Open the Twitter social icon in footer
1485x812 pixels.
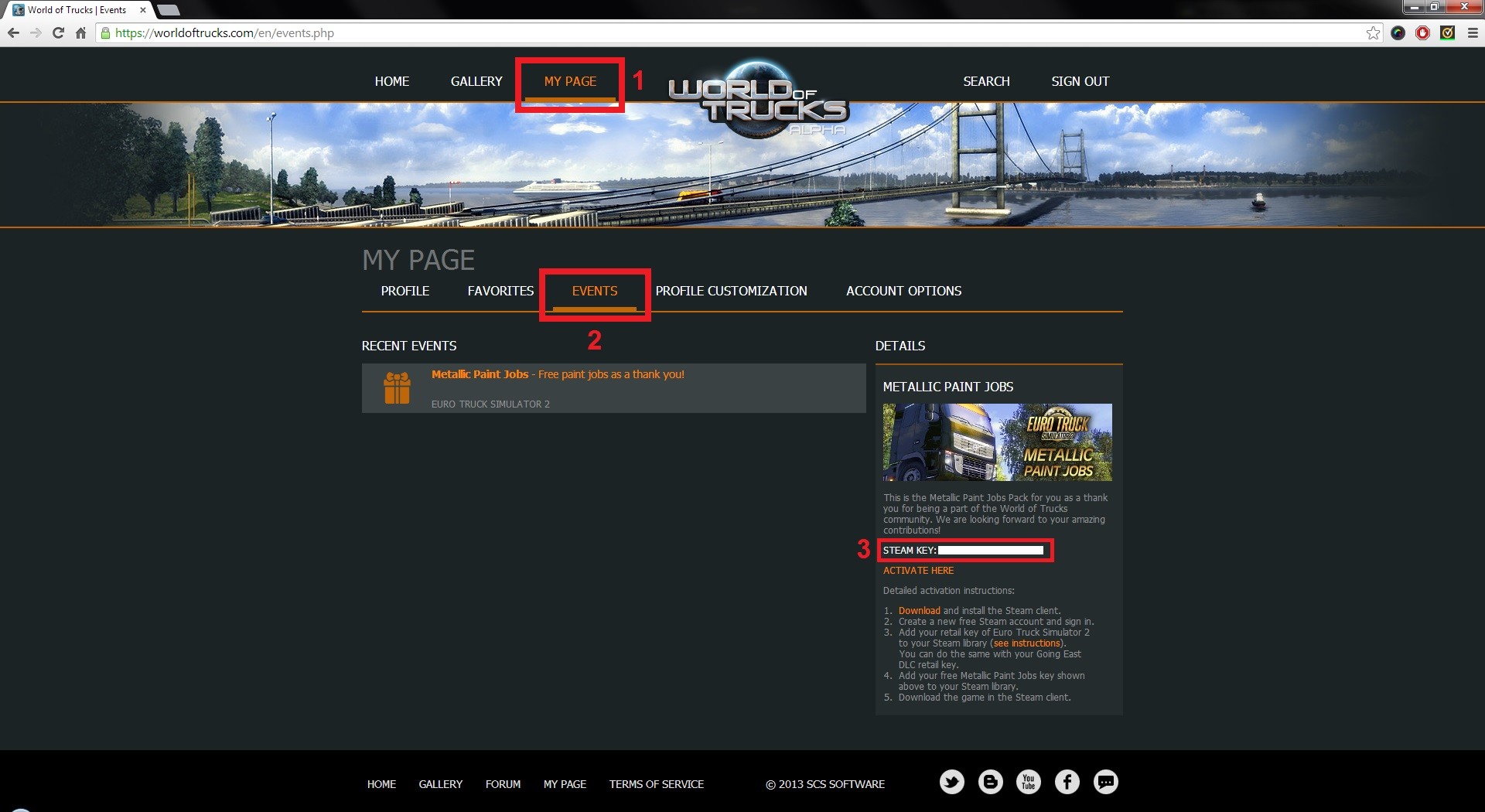(x=952, y=782)
